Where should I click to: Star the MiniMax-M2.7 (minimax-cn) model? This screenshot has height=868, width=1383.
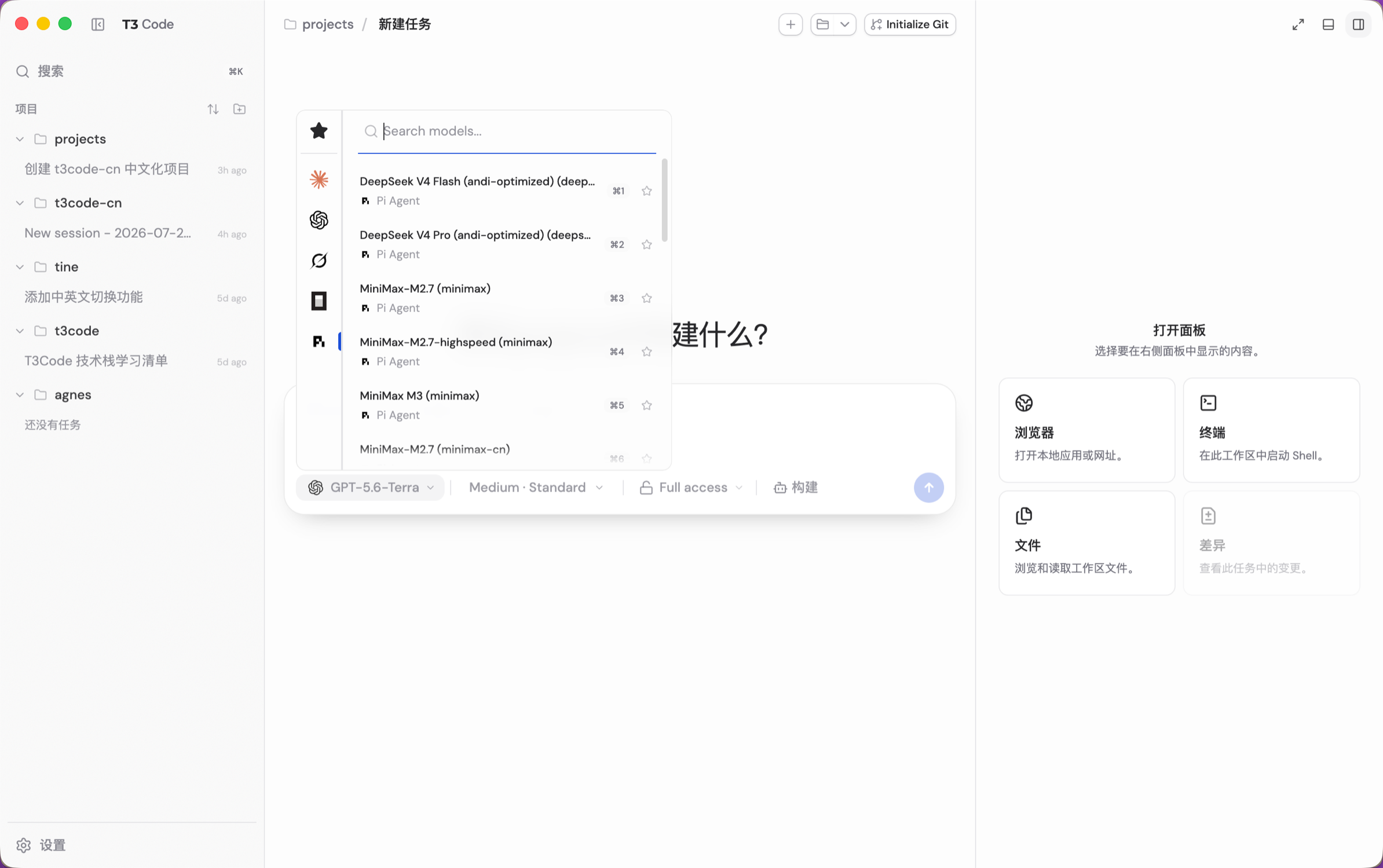tap(647, 459)
